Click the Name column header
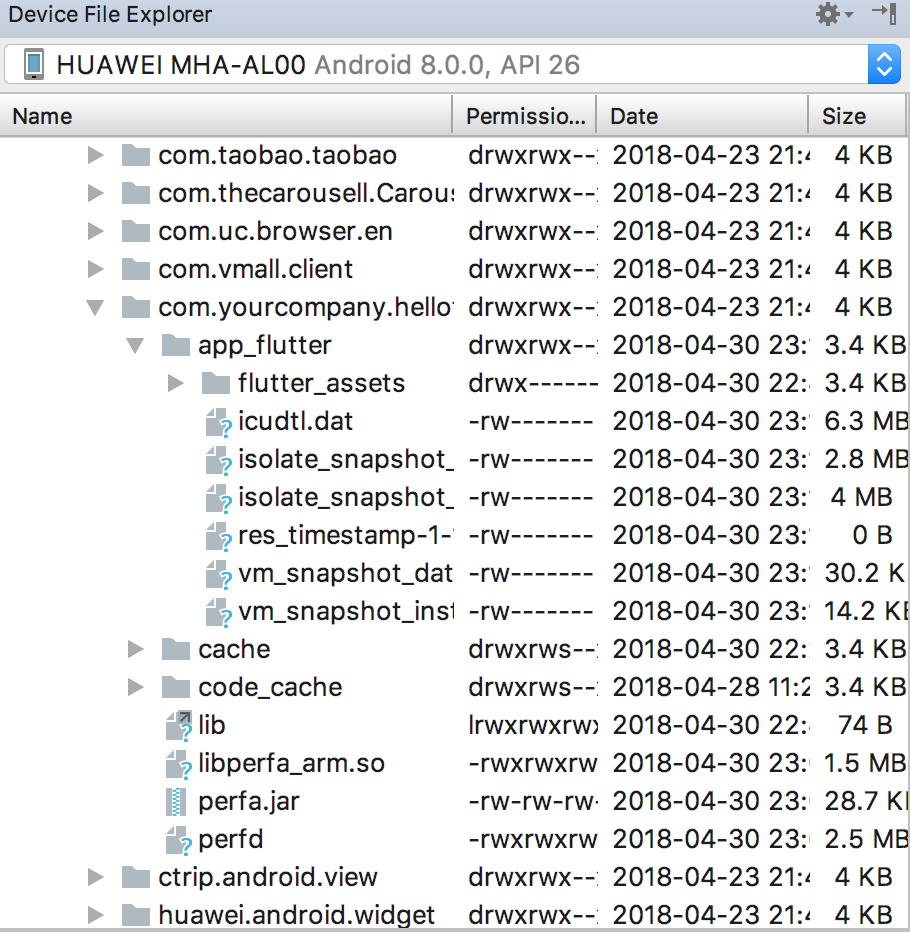The image size is (910, 932). coord(42,116)
